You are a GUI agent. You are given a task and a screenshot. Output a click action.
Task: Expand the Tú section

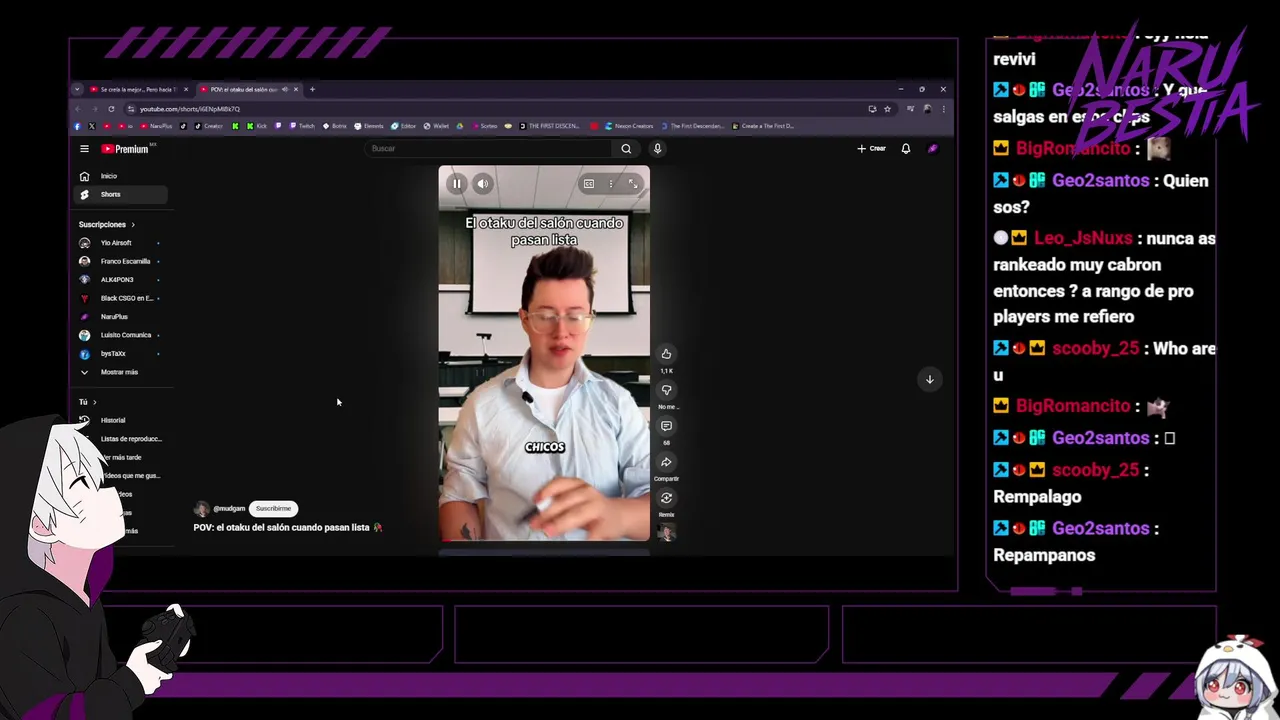tap(88, 402)
